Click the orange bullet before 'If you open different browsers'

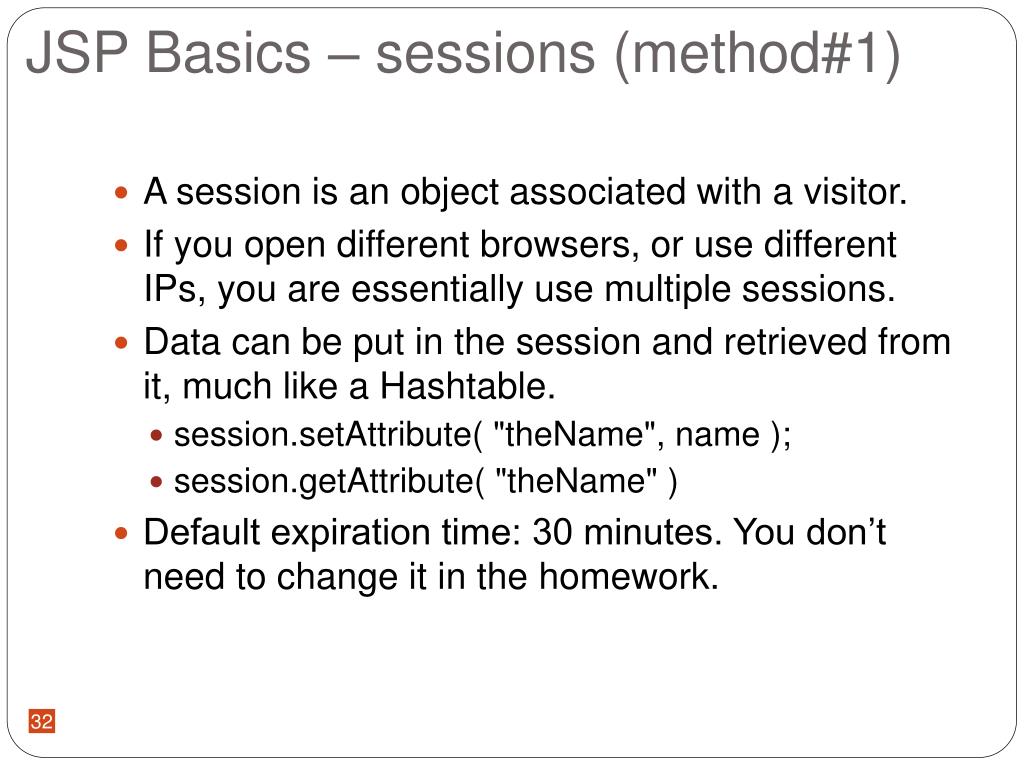[x=121, y=246]
